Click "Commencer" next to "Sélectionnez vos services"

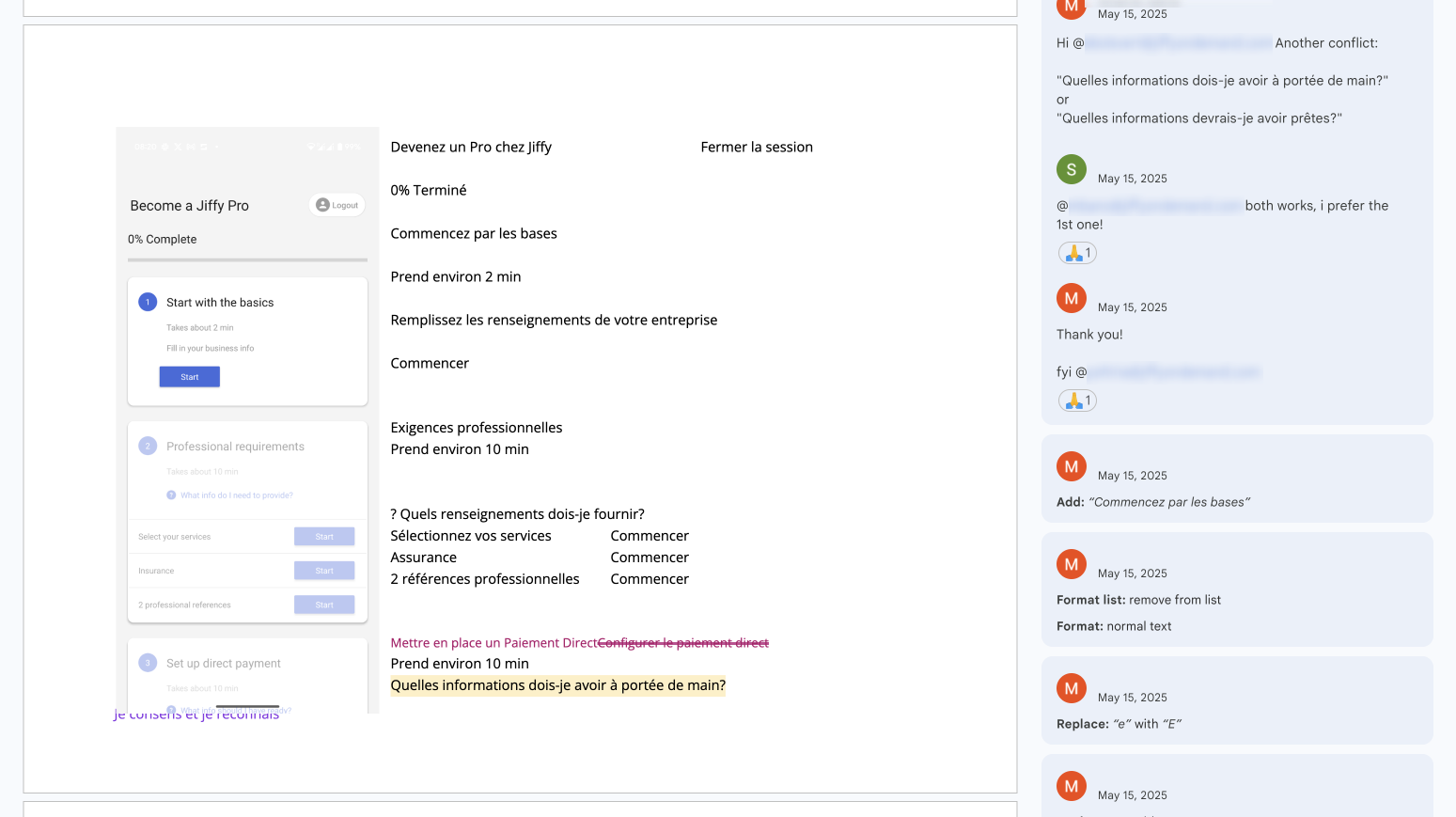650,535
